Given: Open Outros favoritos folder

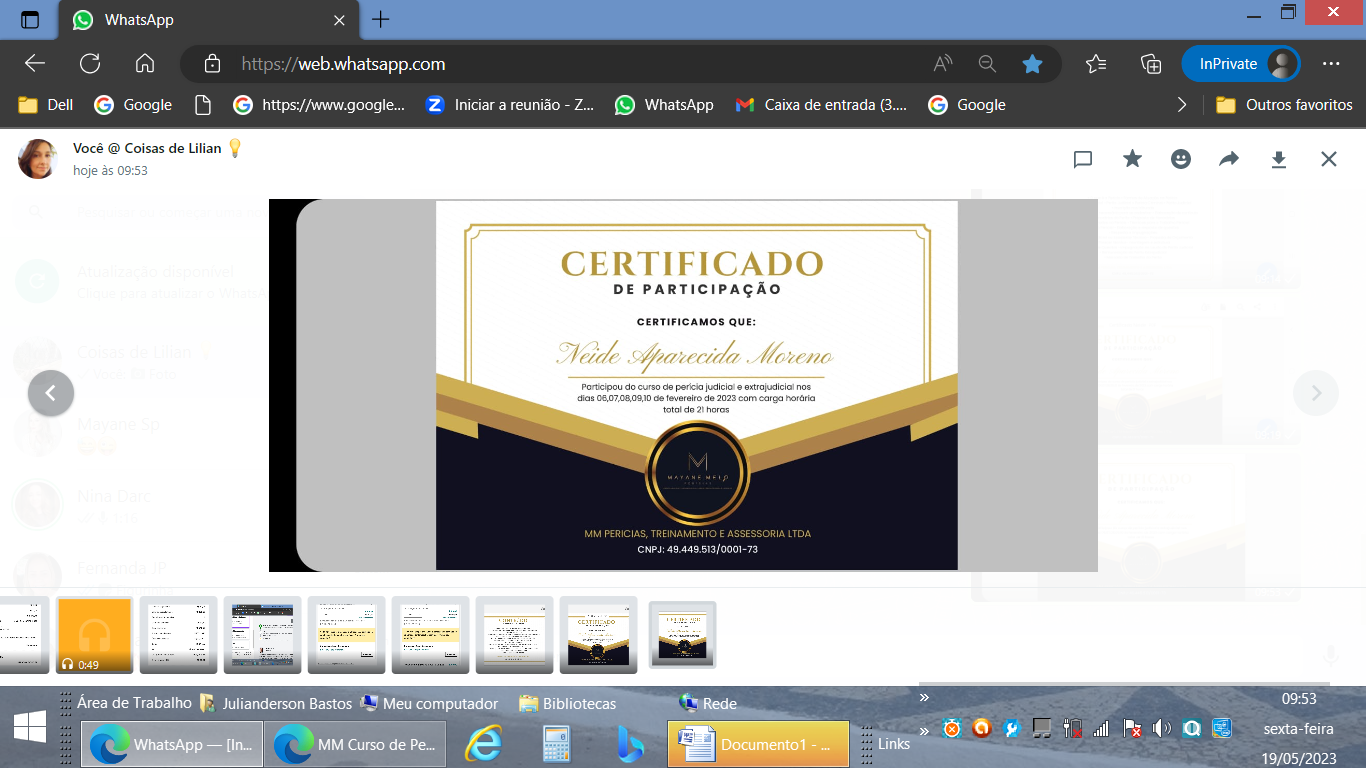Looking at the screenshot, I should click(1284, 105).
